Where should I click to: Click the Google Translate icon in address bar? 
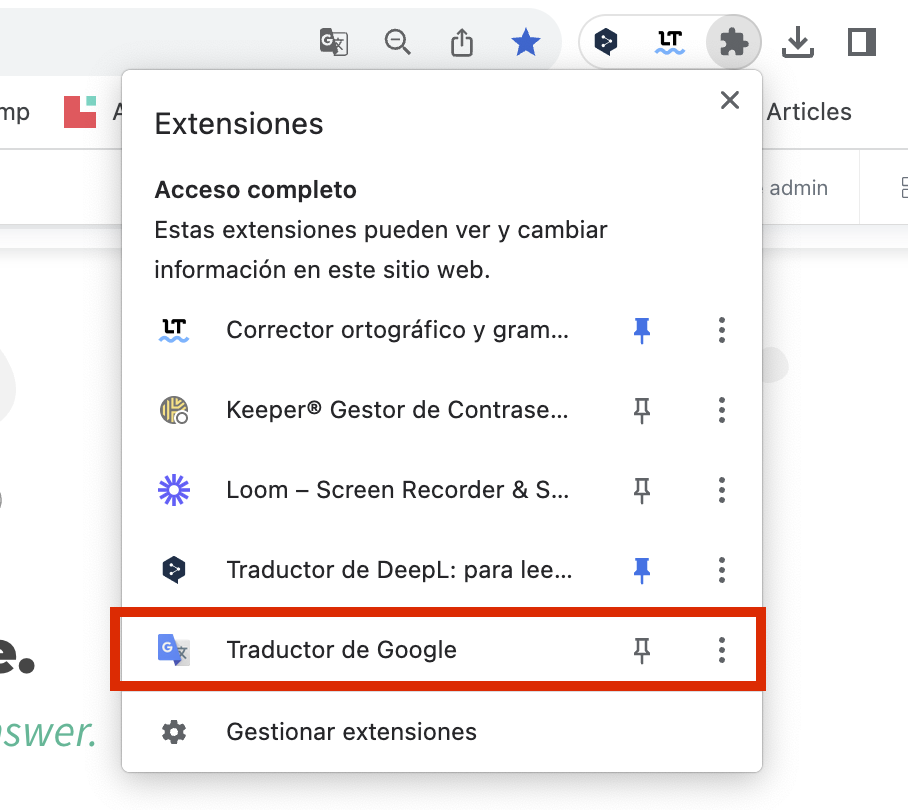(333, 42)
